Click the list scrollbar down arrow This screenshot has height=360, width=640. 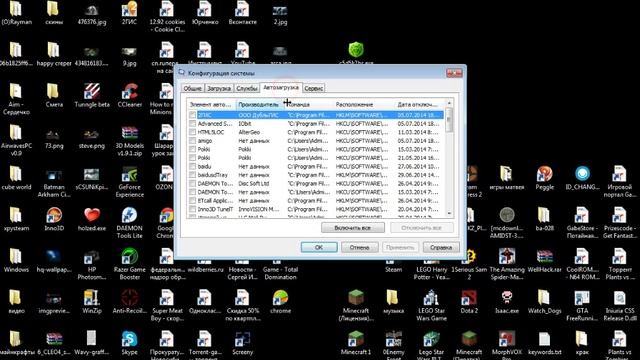449,213
